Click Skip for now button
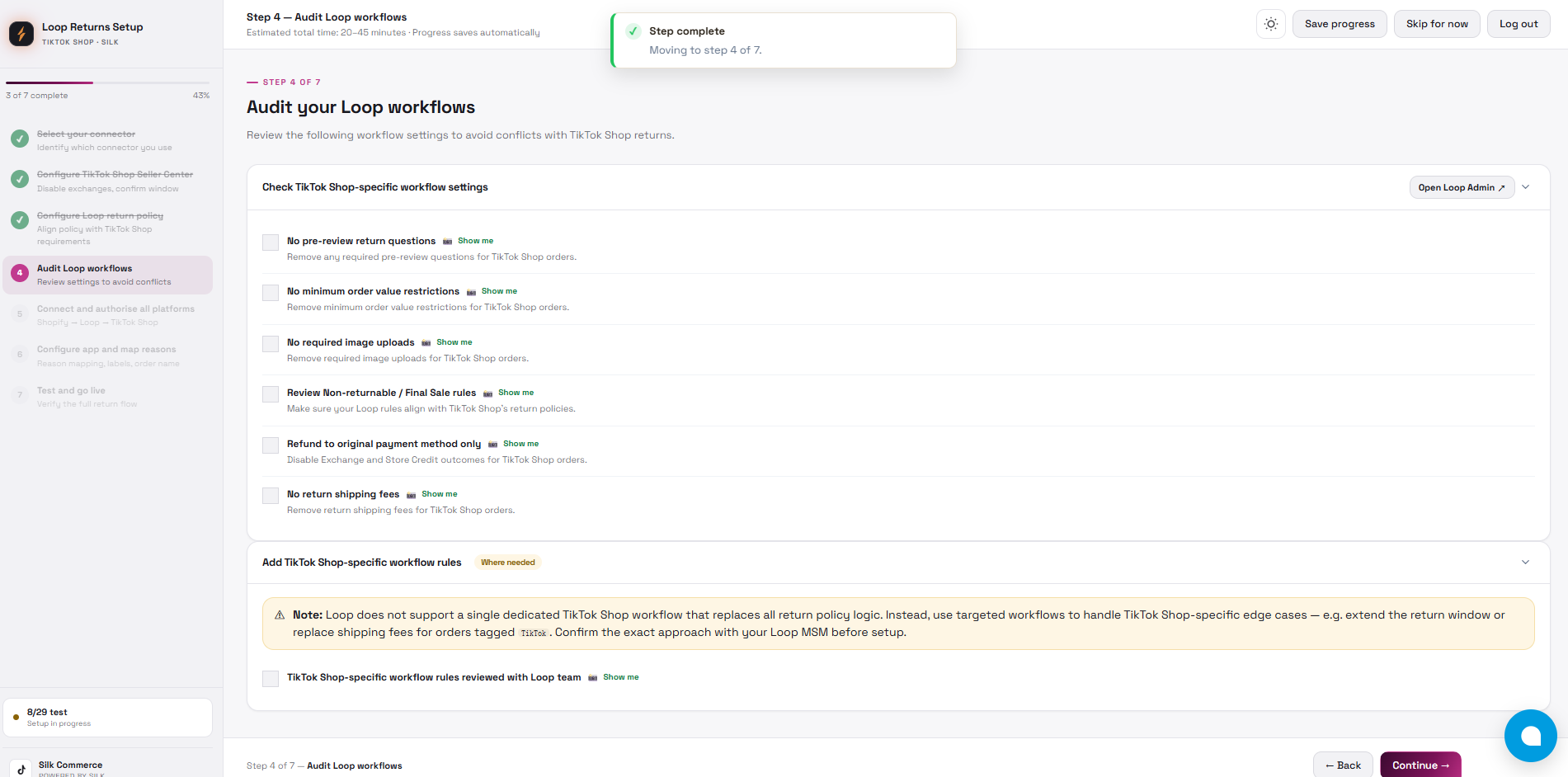 pyautogui.click(x=1437, y=24)
